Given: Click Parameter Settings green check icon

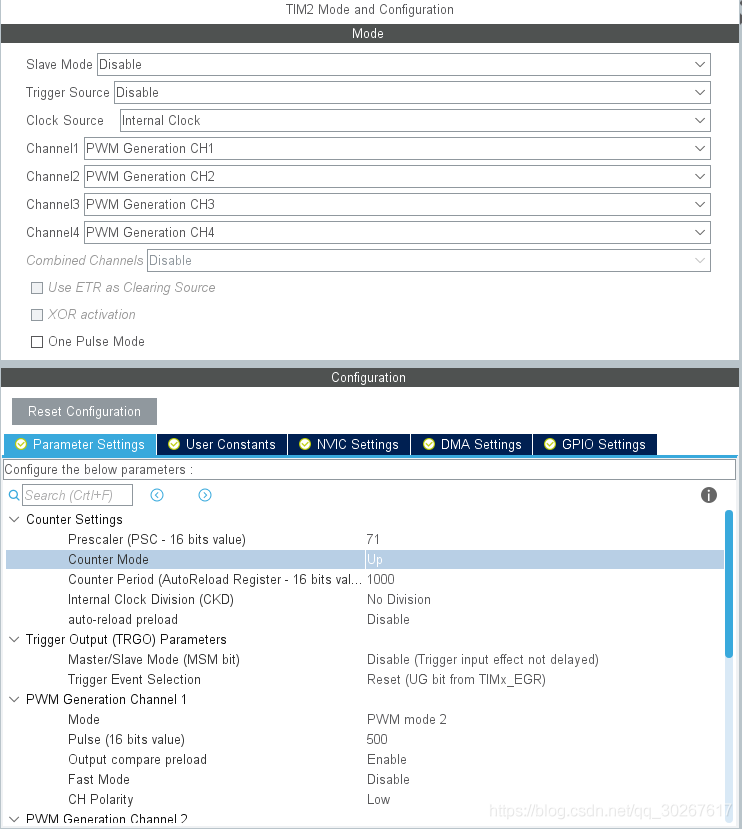Looking at the screenshot, I should (21, 444).
